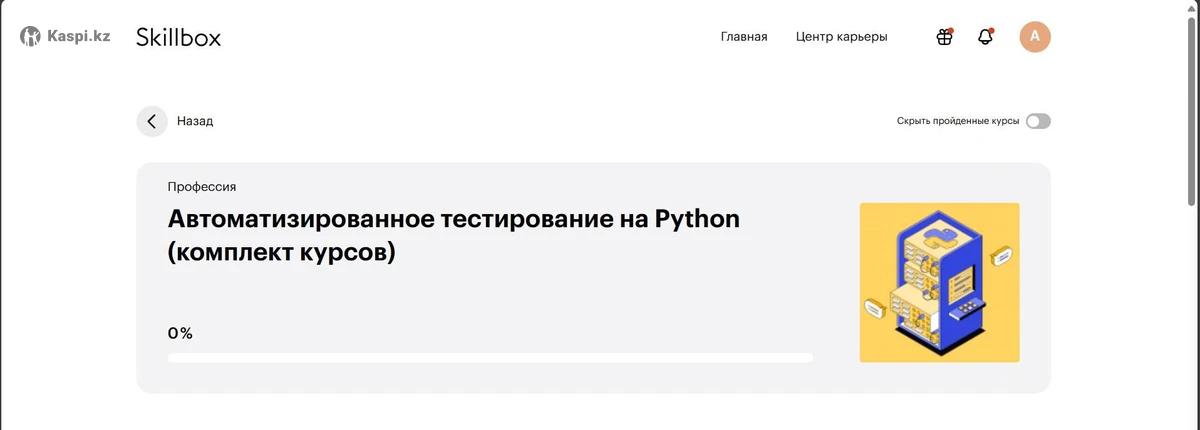The height and width of the screenshot is (430, 1200).
Task: Open the gift box bonuses icon
Action: (x=944, y=37)
